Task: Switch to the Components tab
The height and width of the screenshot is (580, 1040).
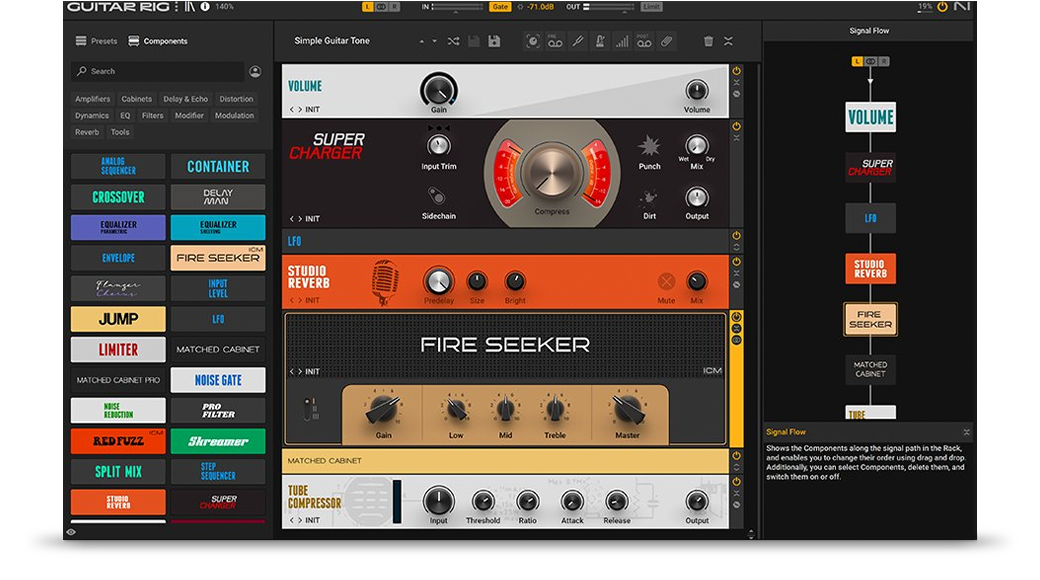Action: pos(158,41)
